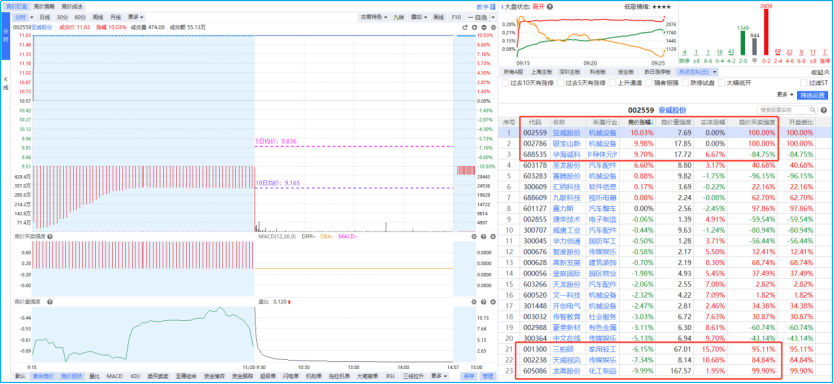Open settings gear of the 量比 panel

473,302
